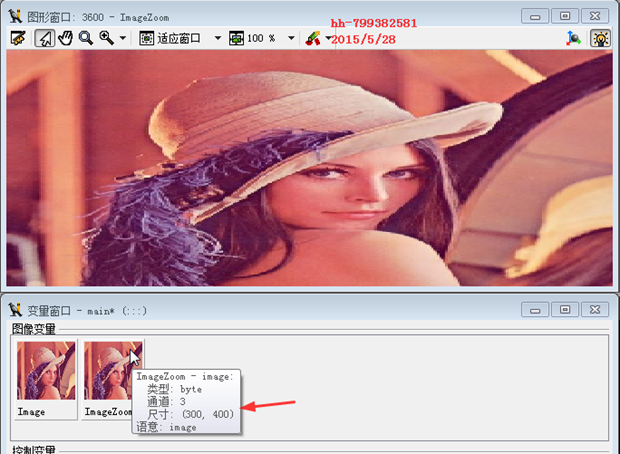The image size is (620, 454).
Task: Click the clear graphics window icon
Action: [18, 38]
